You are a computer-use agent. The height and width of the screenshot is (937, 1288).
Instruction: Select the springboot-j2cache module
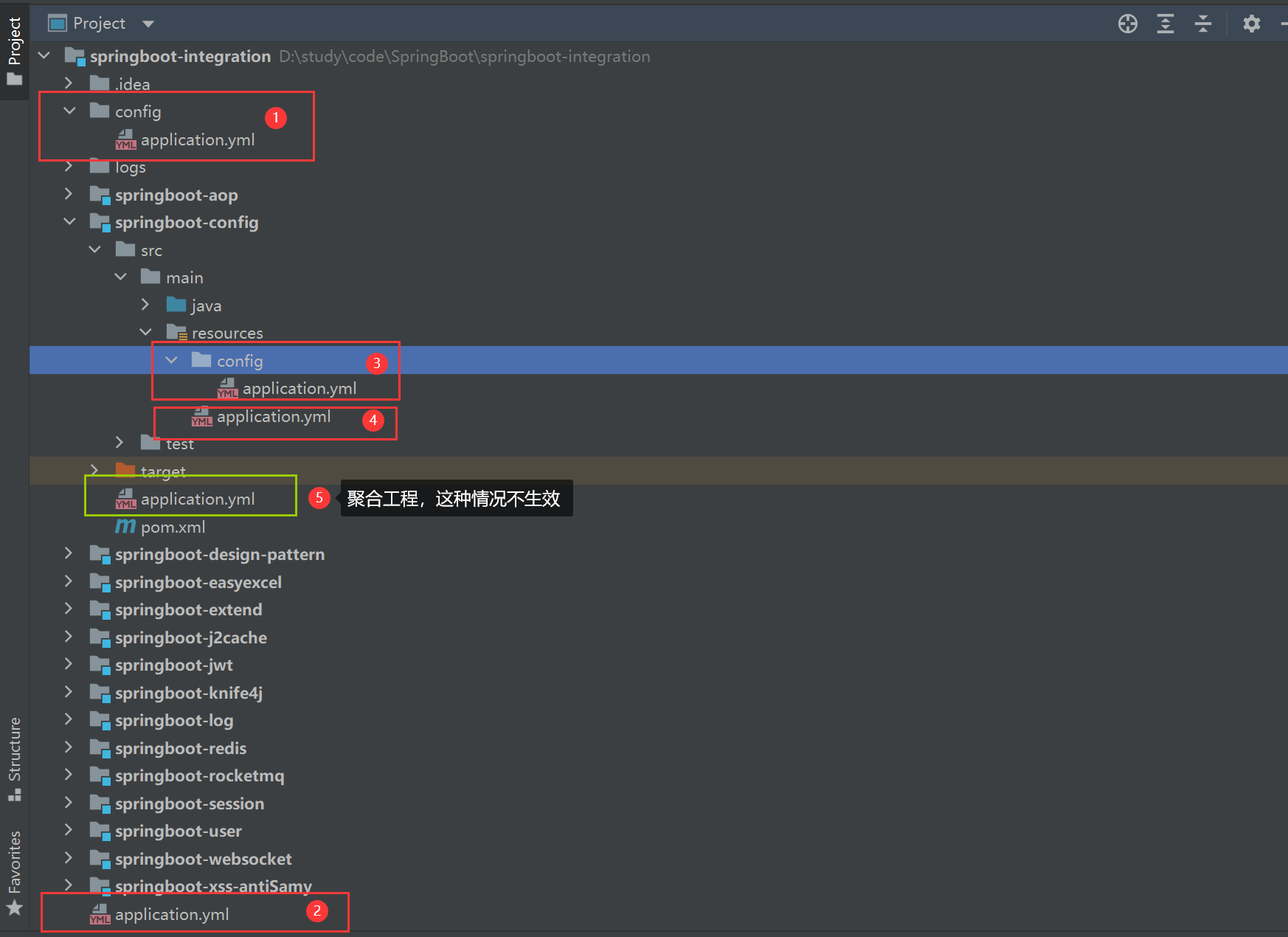191,637
